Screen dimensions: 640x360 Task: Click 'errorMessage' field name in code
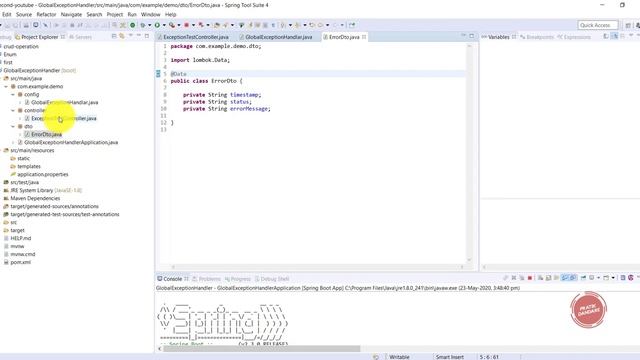249,109
